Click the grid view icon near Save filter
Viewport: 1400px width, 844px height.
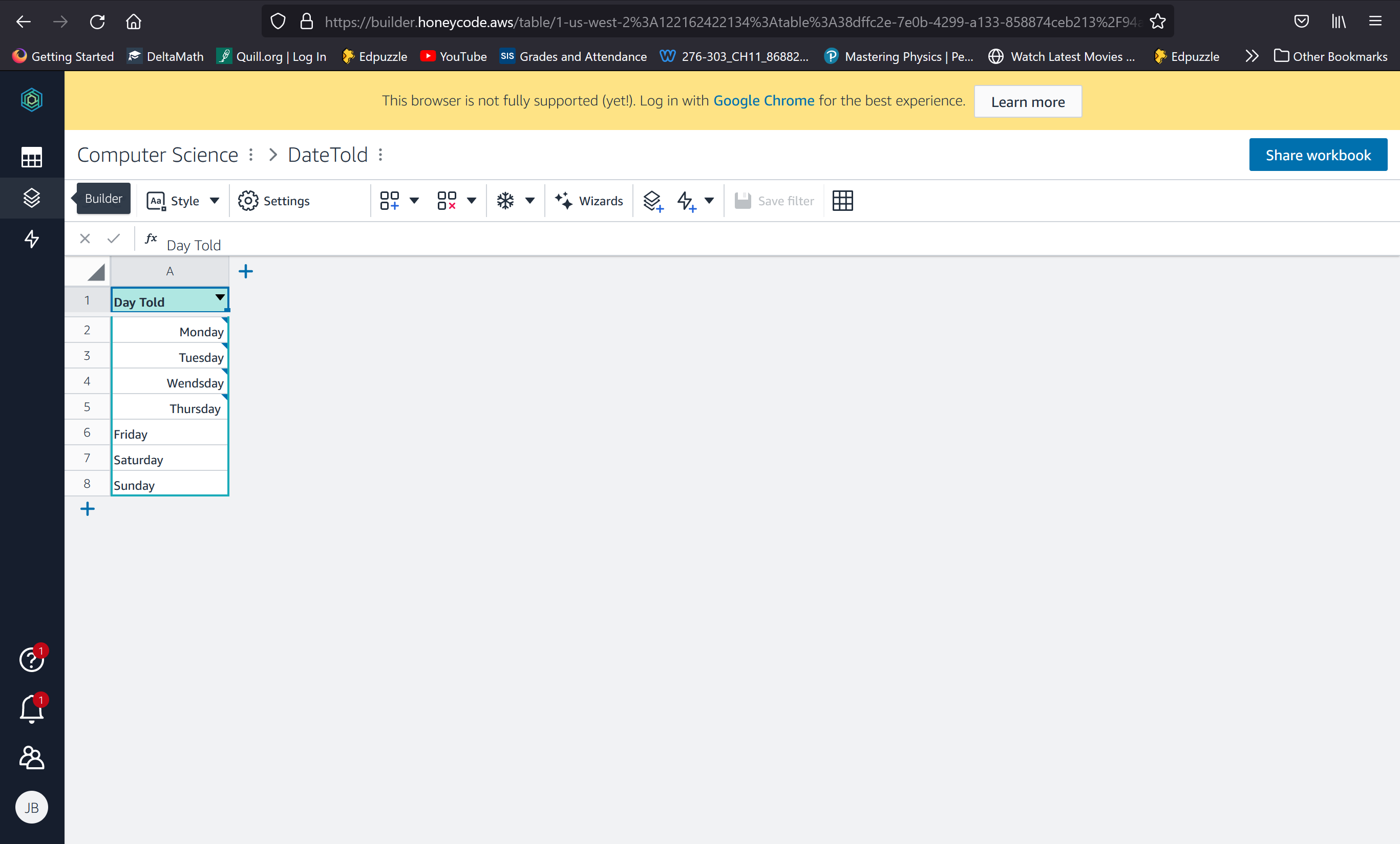coord(843,201)
